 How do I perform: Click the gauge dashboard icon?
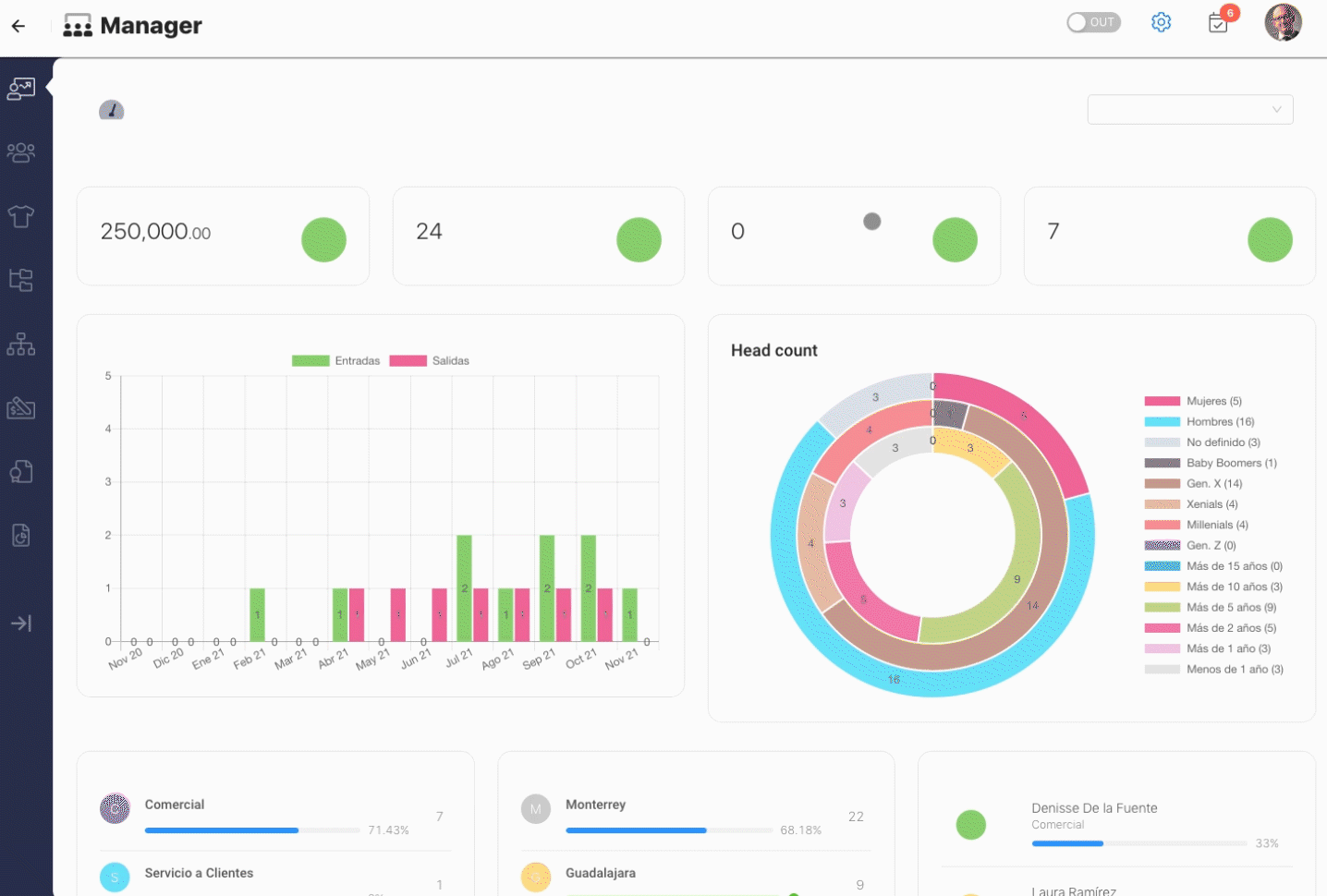[112, 110]
